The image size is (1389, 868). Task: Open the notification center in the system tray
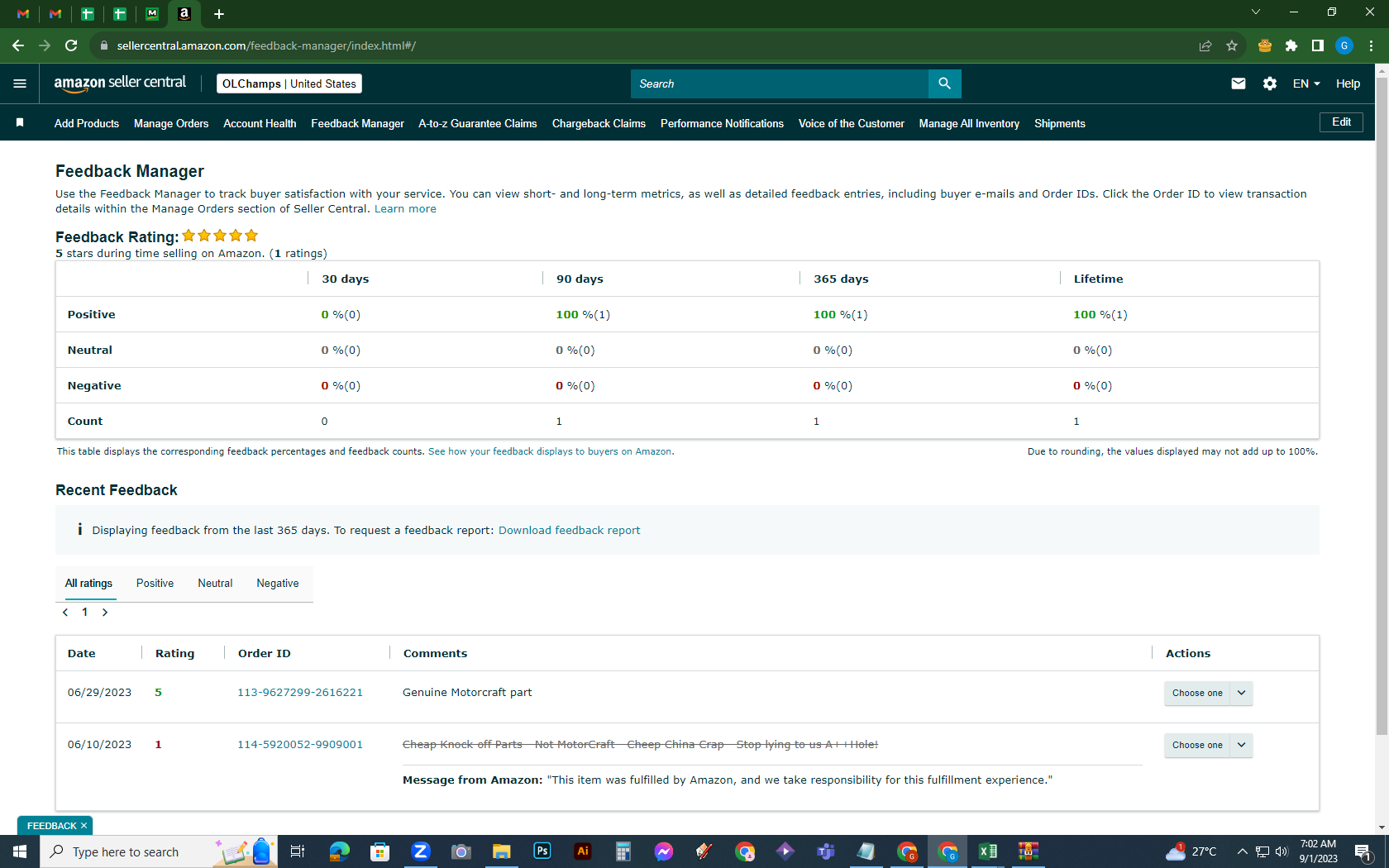[1363, 851]
